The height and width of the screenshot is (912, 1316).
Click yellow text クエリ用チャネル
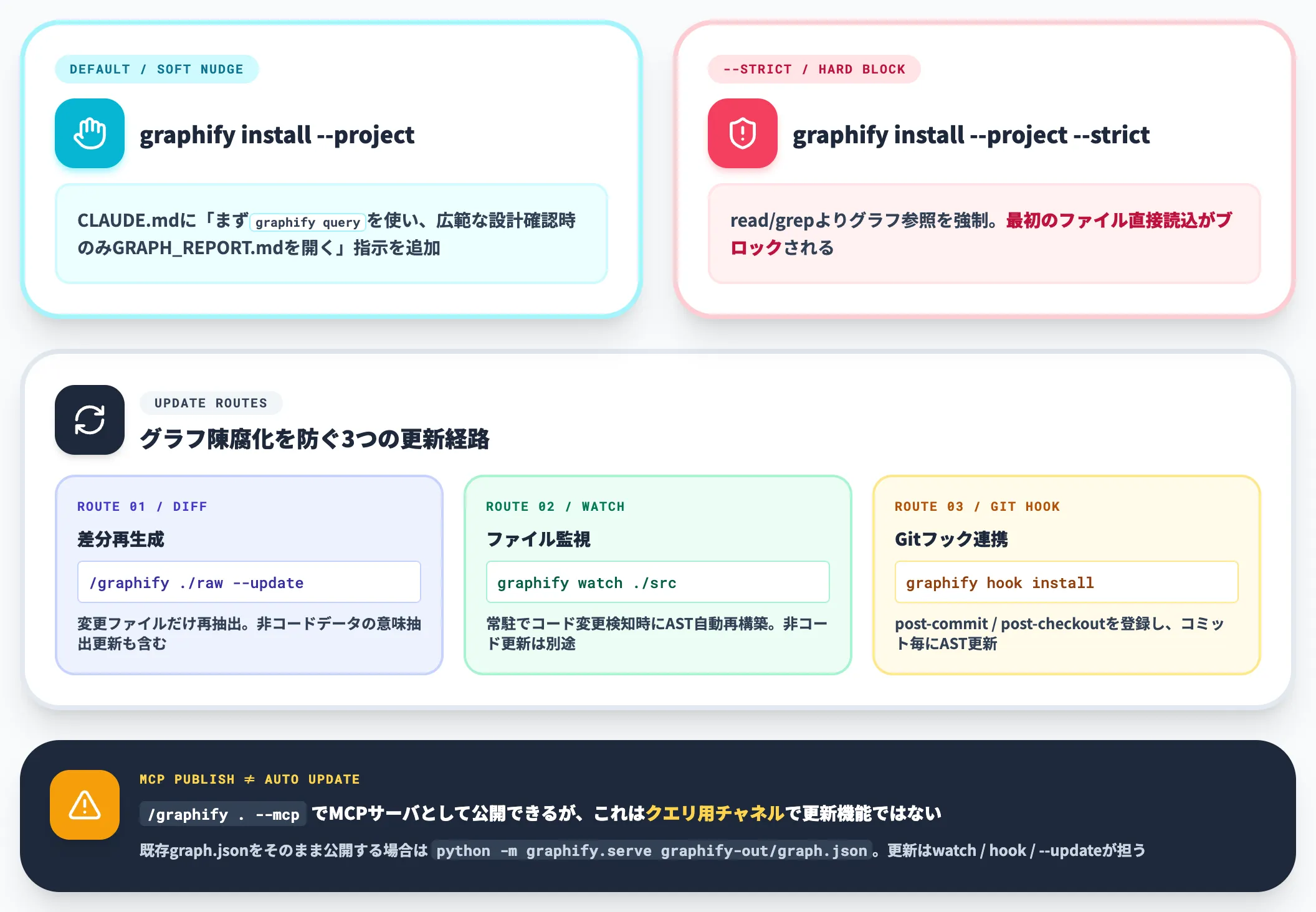[715, 813]
